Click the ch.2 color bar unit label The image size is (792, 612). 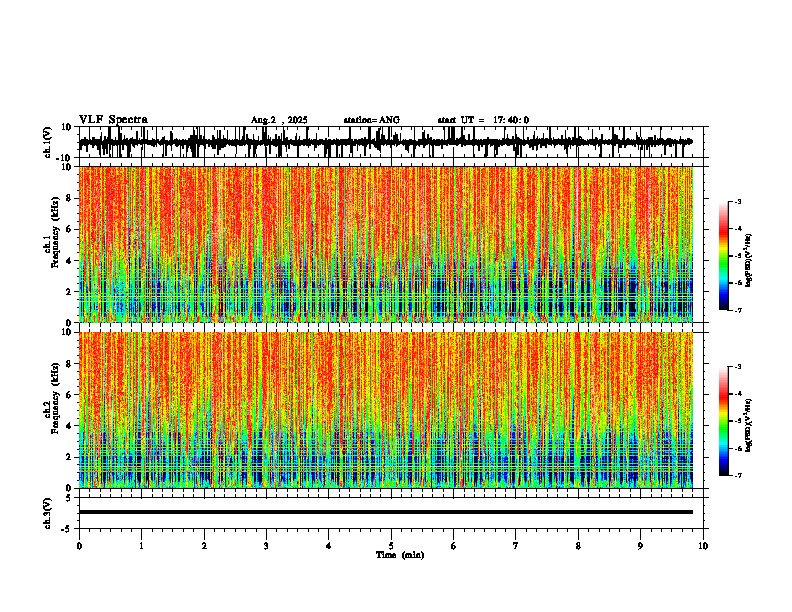click(x=749, y=425)
